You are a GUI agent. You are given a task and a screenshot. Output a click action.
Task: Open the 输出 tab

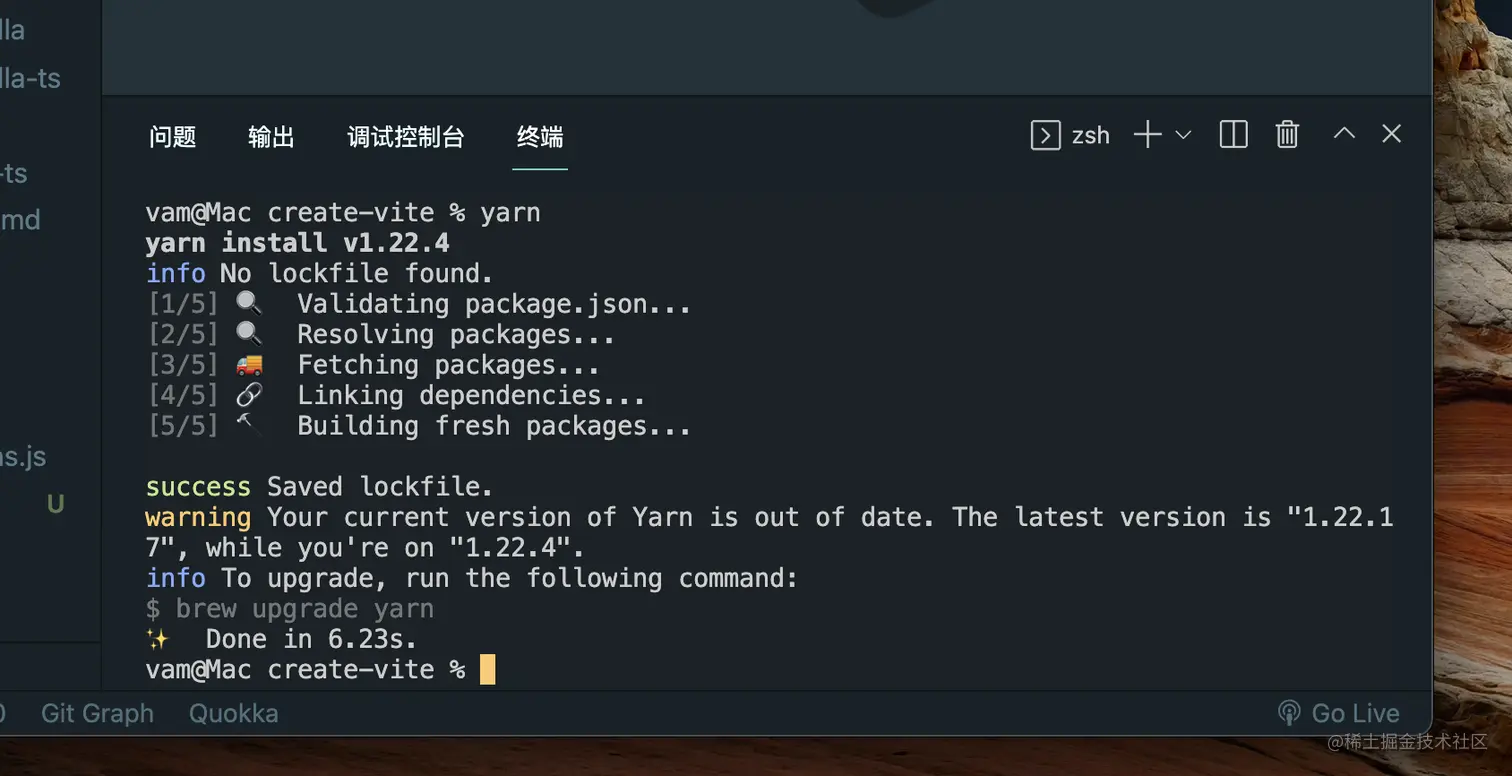click(271, 137)
